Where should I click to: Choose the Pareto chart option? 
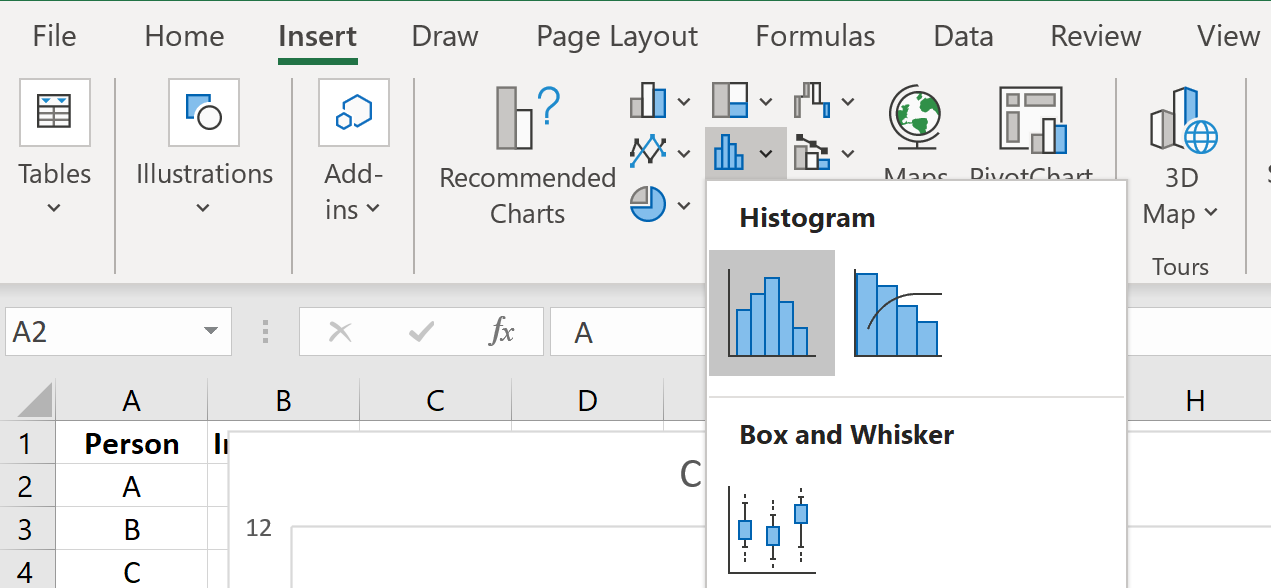point(897,313)
